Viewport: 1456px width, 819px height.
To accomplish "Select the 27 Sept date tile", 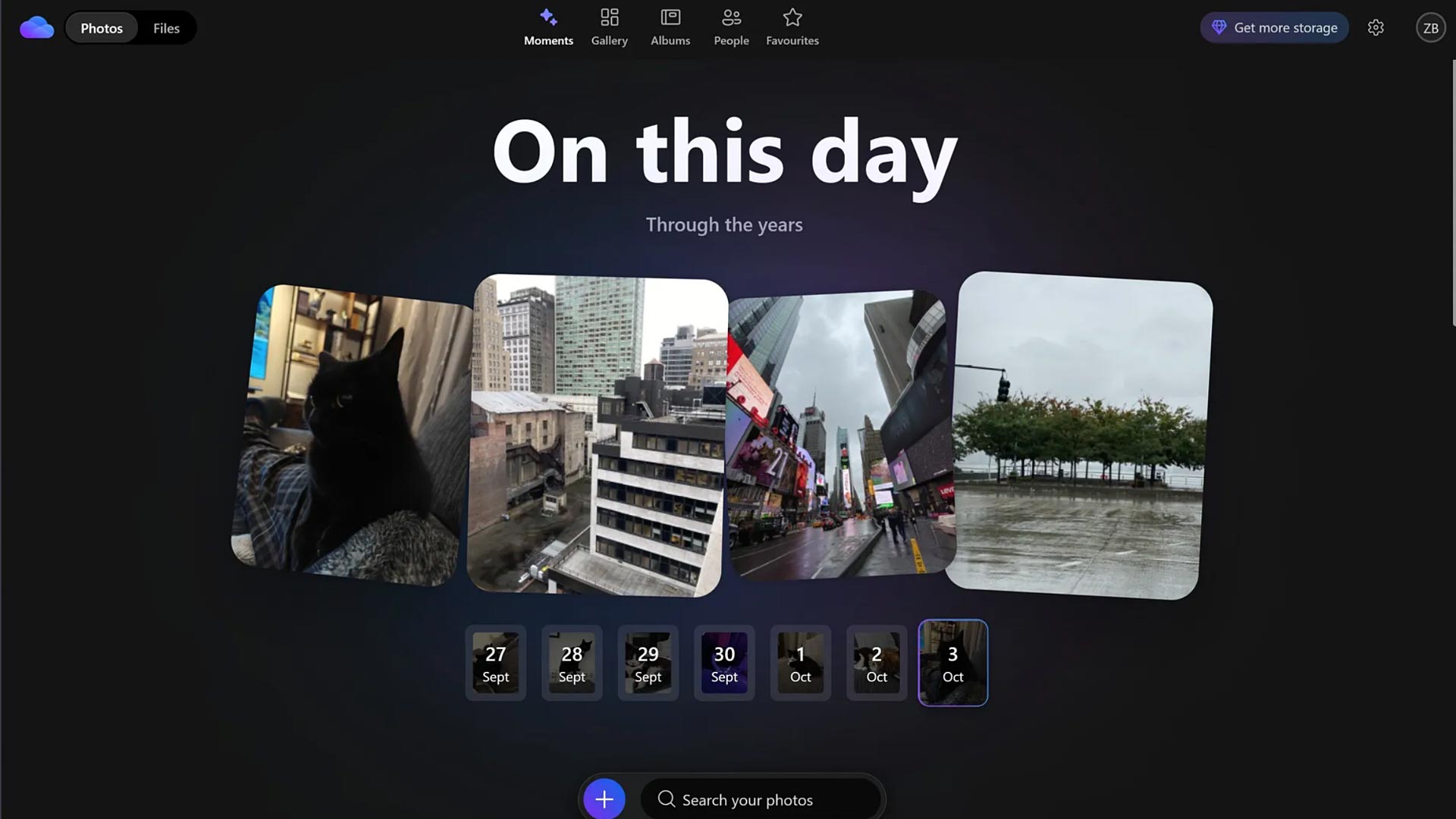I will (495, 663).
